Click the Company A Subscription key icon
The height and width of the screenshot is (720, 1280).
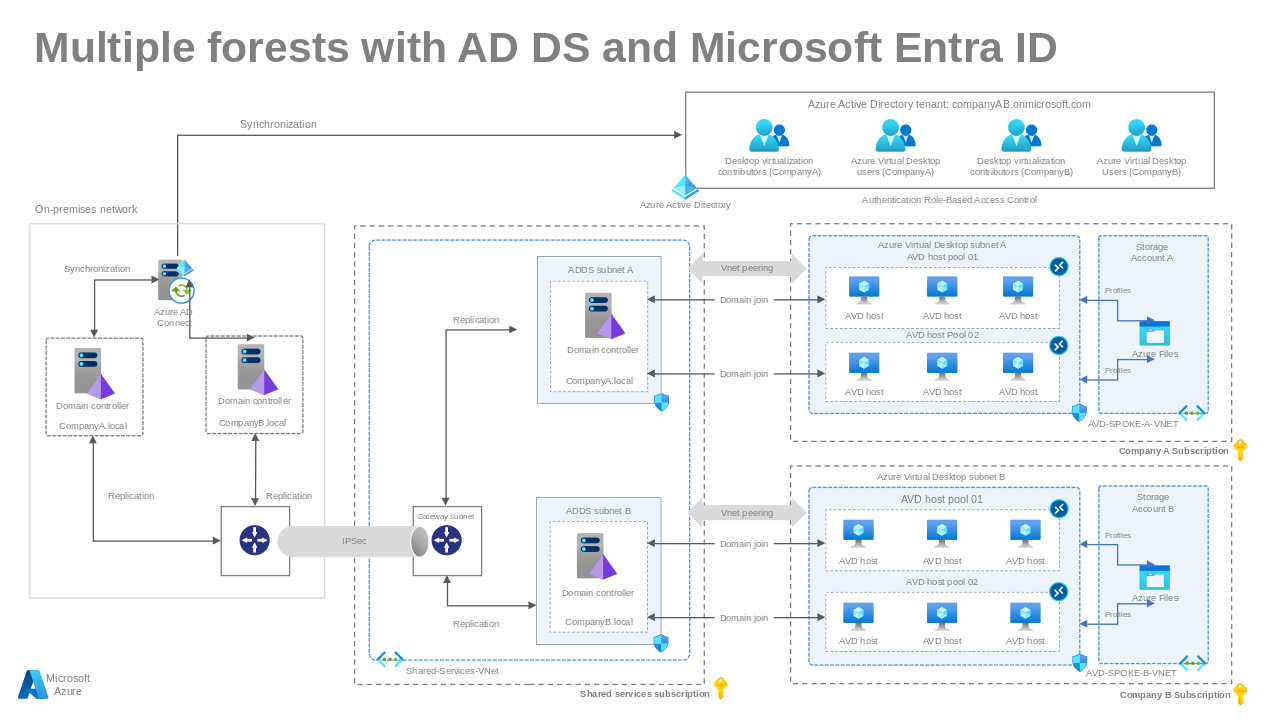[x=1240, y=450]
